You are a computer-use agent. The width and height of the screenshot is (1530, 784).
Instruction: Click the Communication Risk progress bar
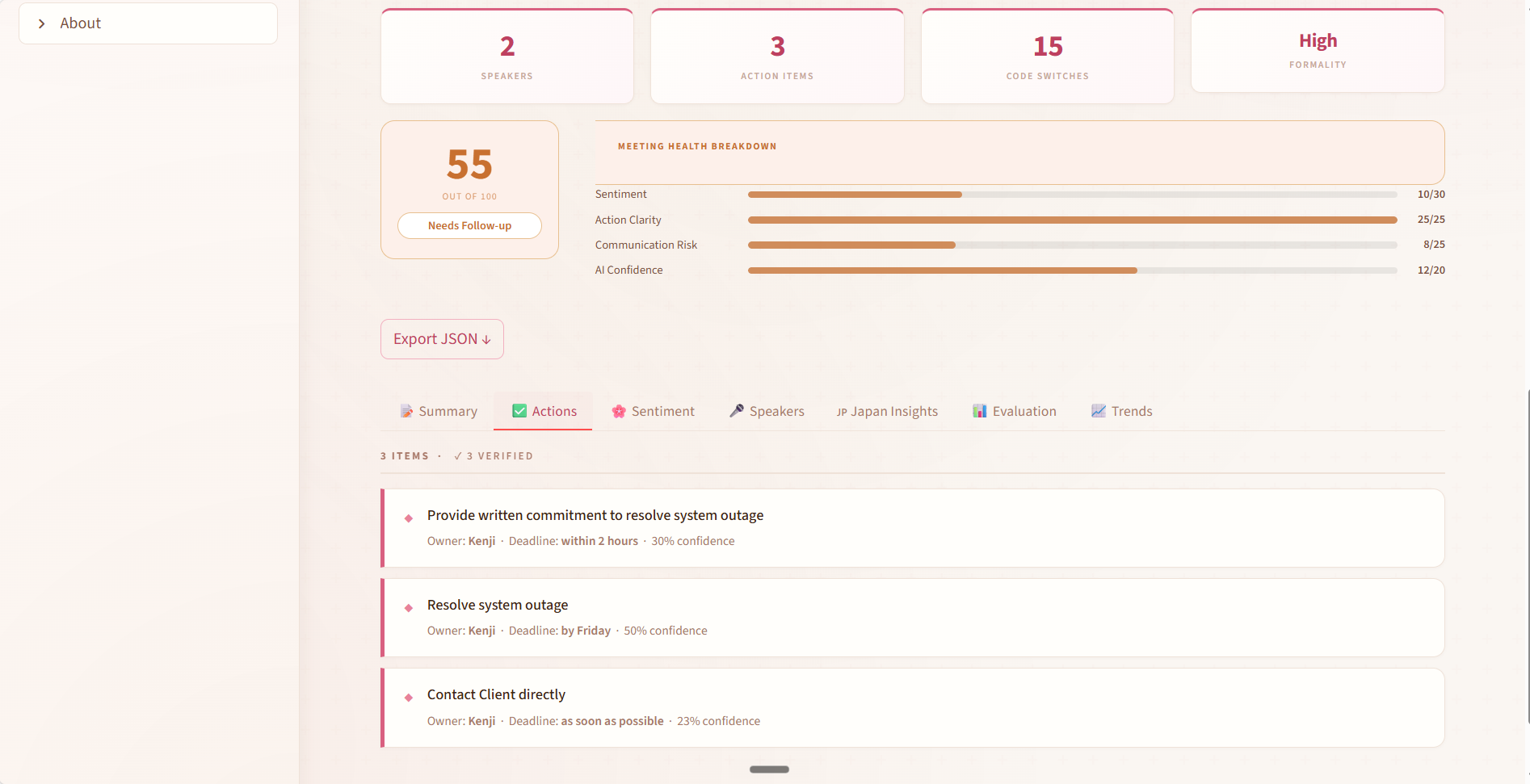pos(1072,245)
